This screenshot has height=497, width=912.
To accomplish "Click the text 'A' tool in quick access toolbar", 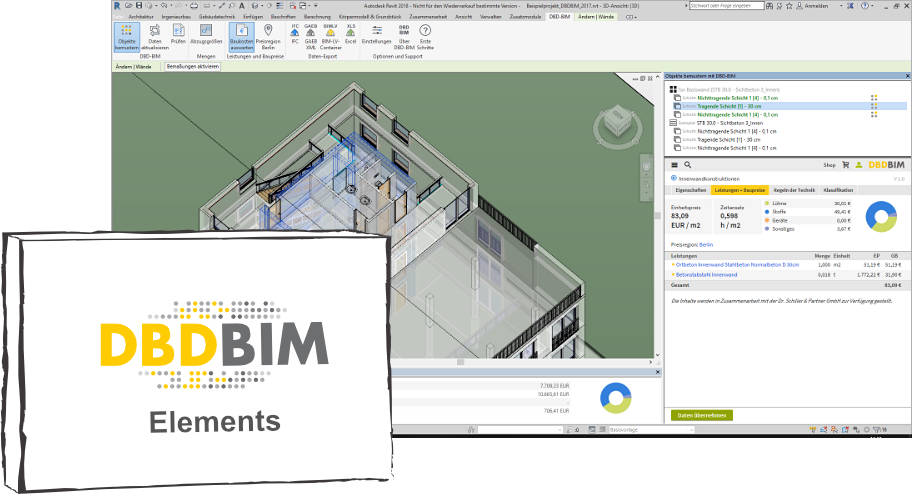I will [241, 5].
